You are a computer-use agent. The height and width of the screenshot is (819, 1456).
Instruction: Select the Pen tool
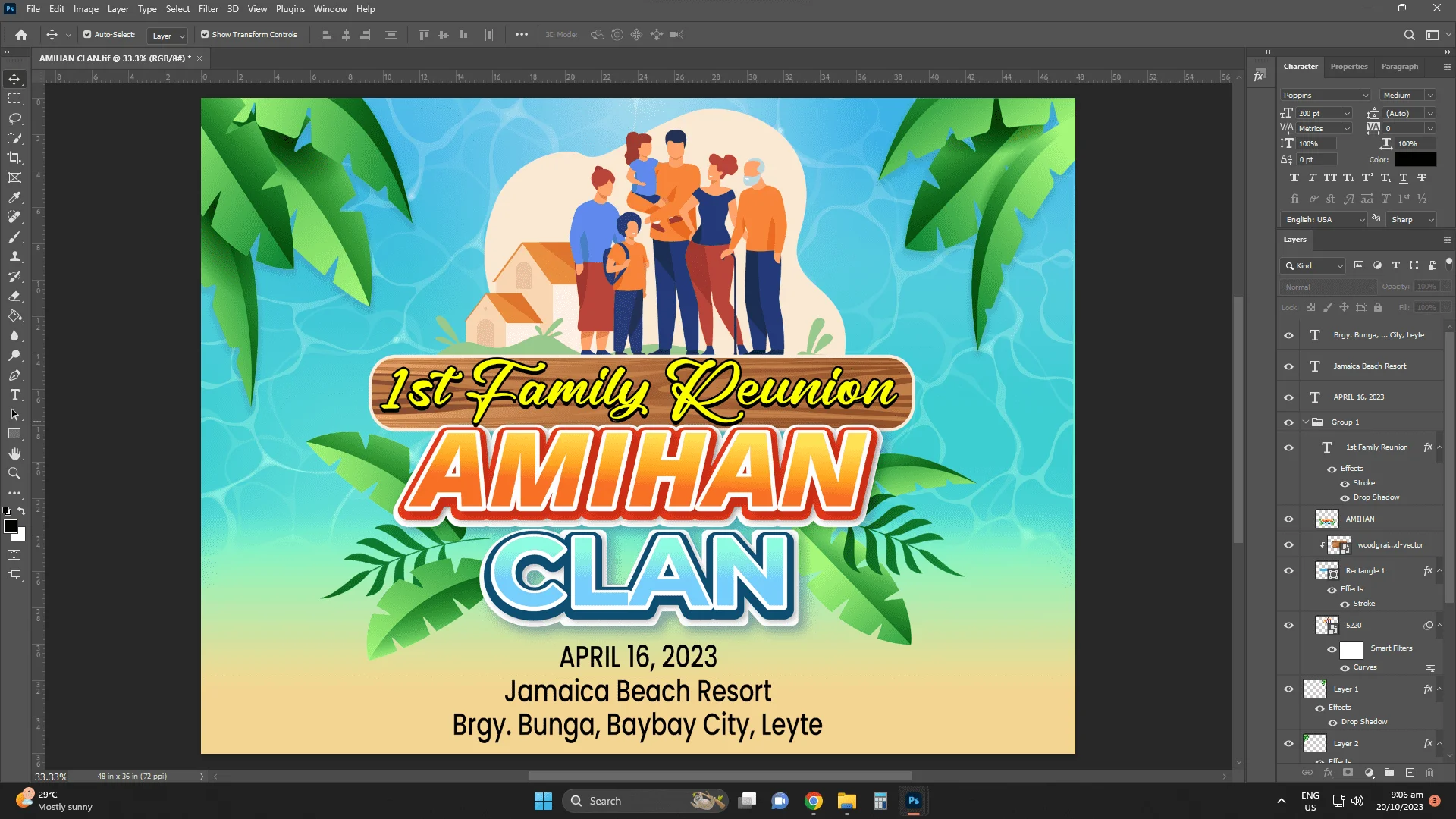[14, 375]
